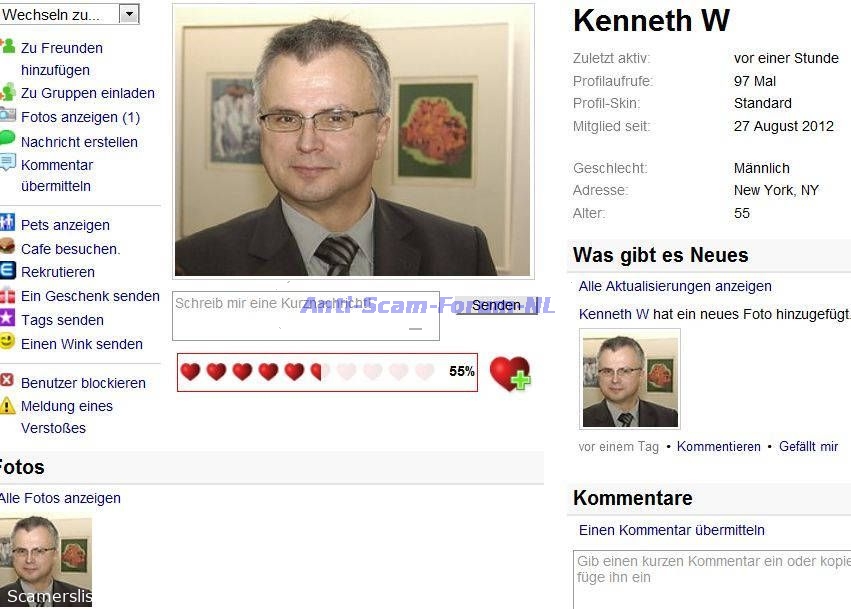Click the purple star Tags icon
Screen dimensions: 851x609
coord(7,318)
